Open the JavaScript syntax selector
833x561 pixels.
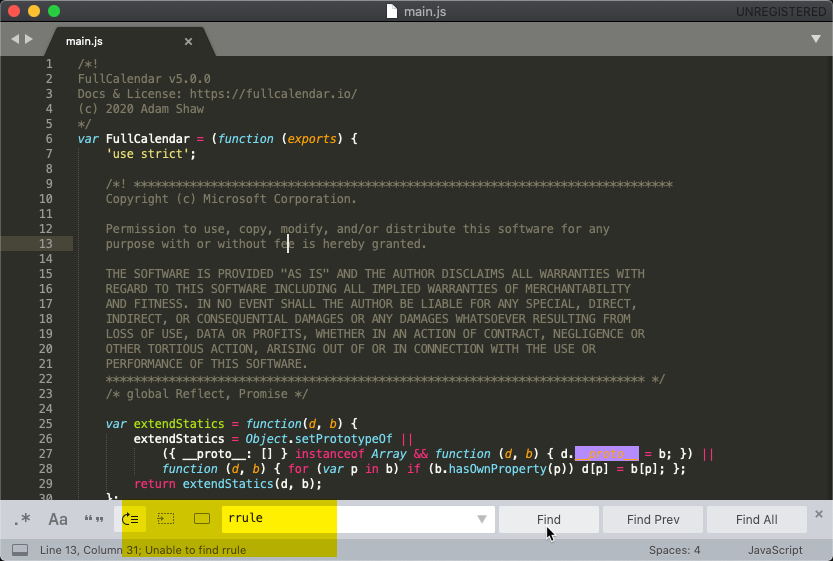click(775, 550)
